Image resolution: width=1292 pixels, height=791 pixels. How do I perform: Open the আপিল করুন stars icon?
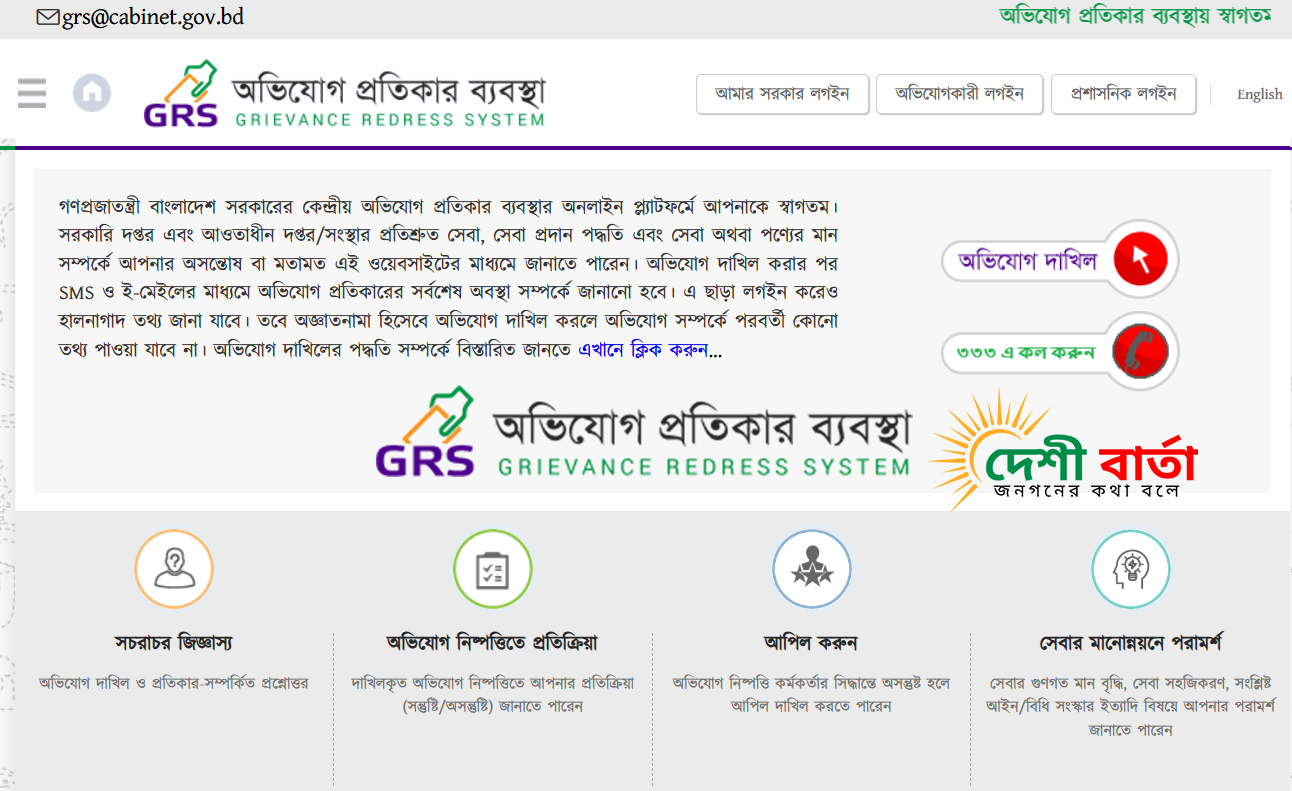click(811, 569)
